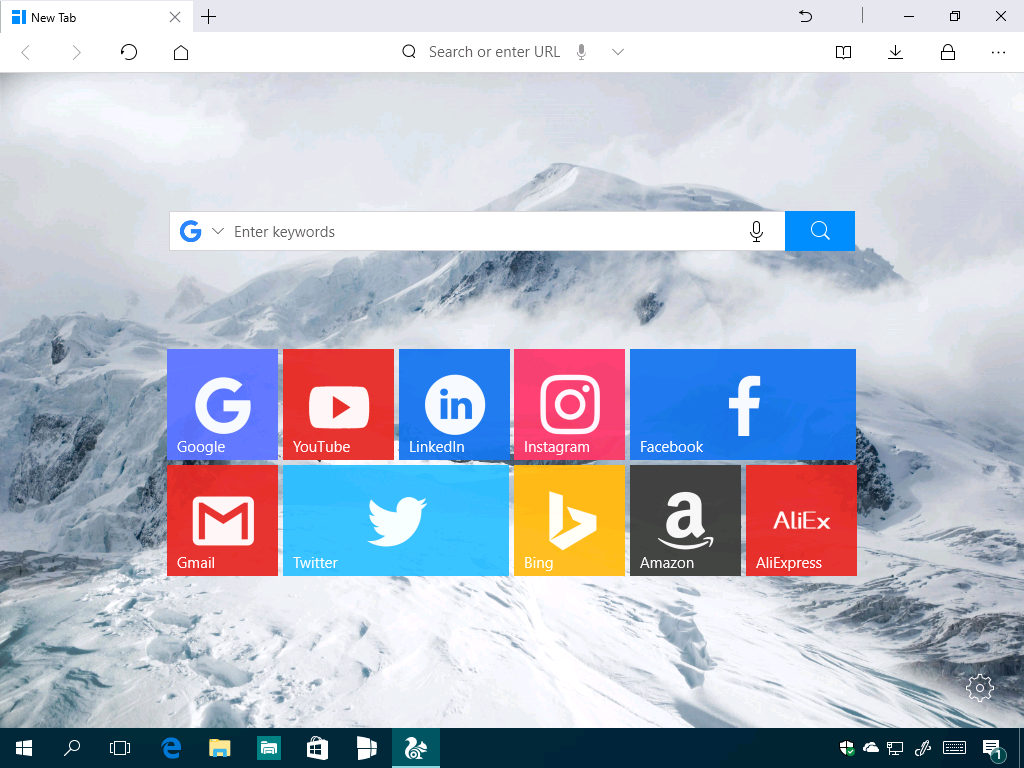Image resolution: width=1024 pixels, height=768 pixels.
Task: Open the YouTube speed dial tile
Action: pos(338,404)
